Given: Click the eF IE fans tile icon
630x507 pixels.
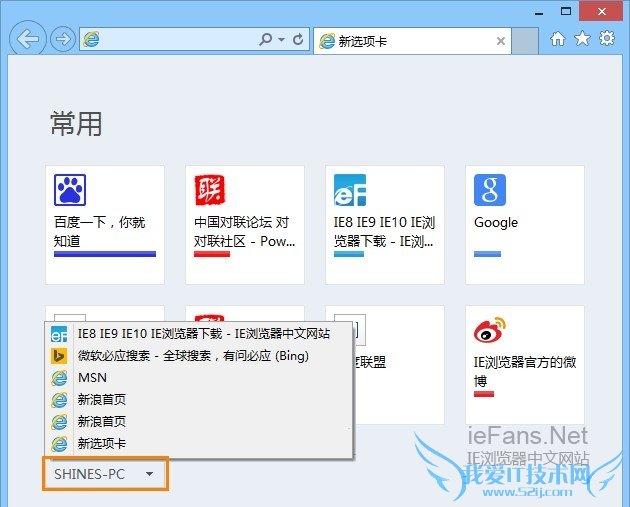Looking at the screenshot, I should (x=350, y=190).
